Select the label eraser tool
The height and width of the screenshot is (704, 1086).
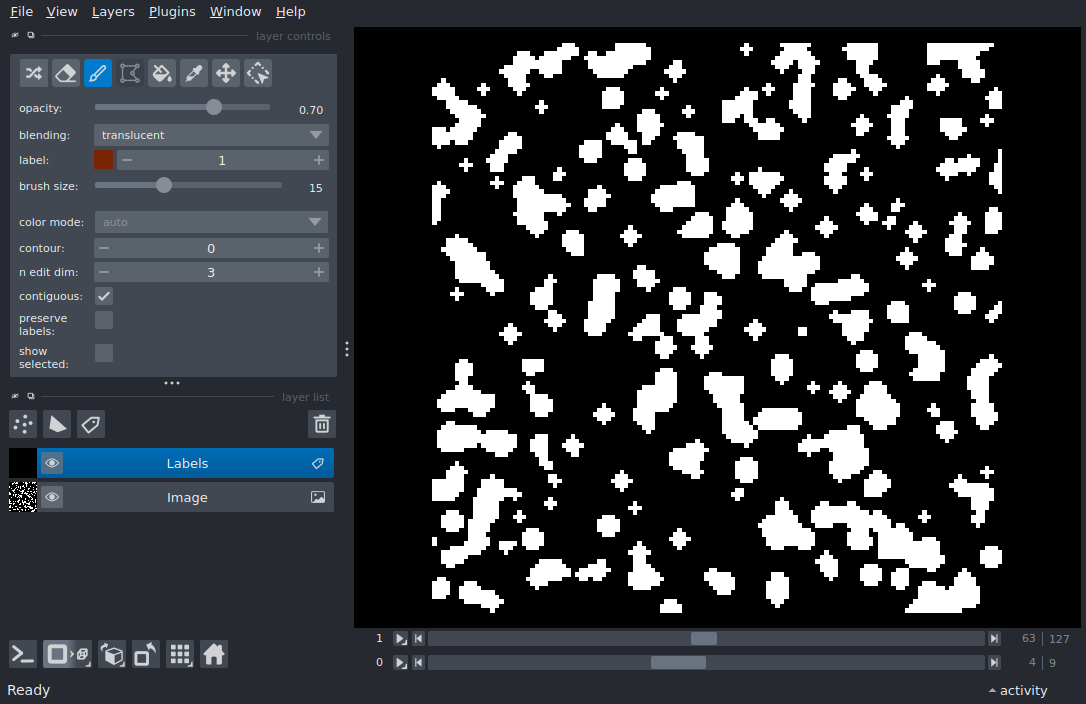point(66,73)
